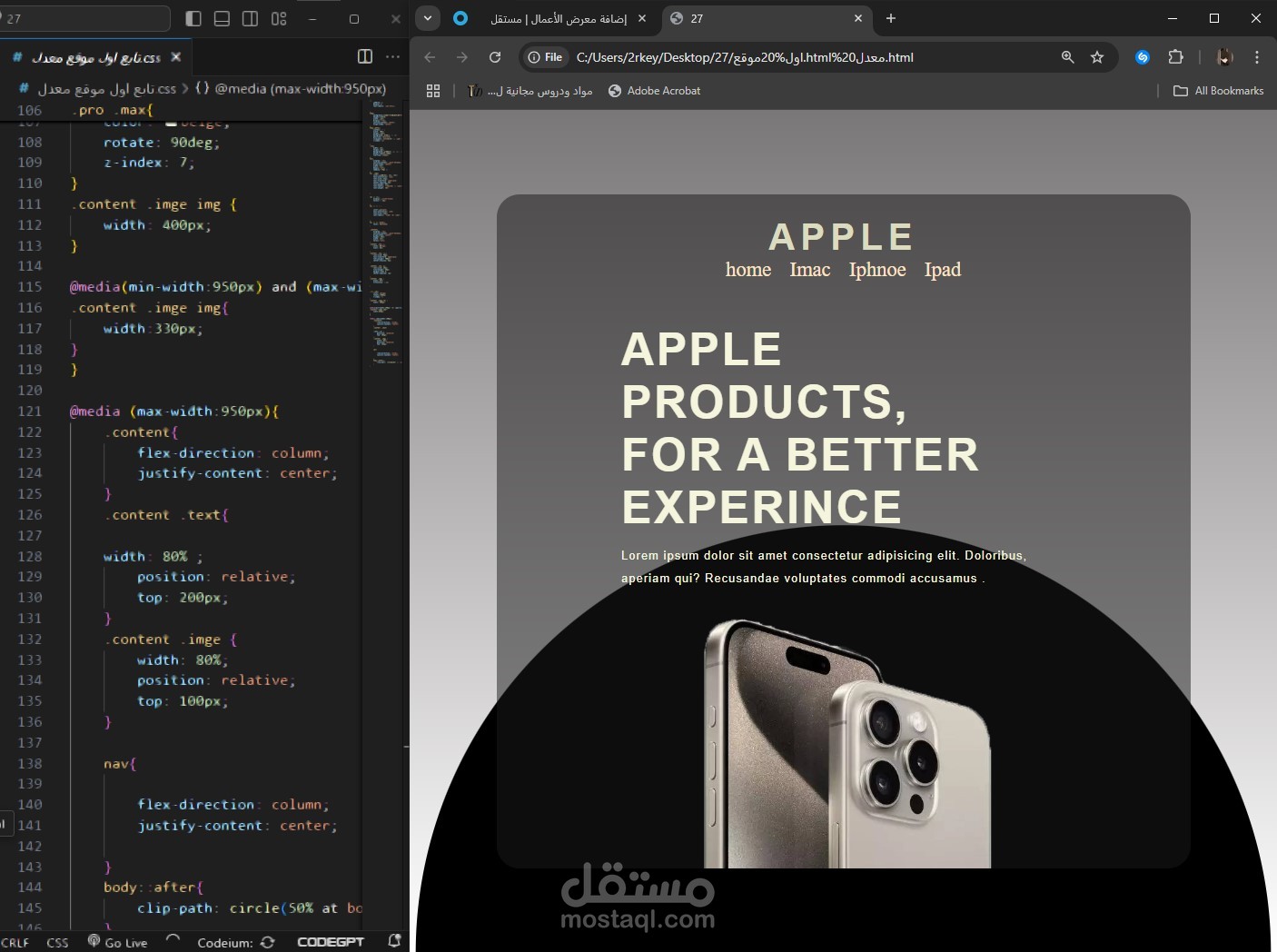This screenshot has width=1277, height=952.
Task: Open Chrome three-dot menu
Action: click(1257, 57)
